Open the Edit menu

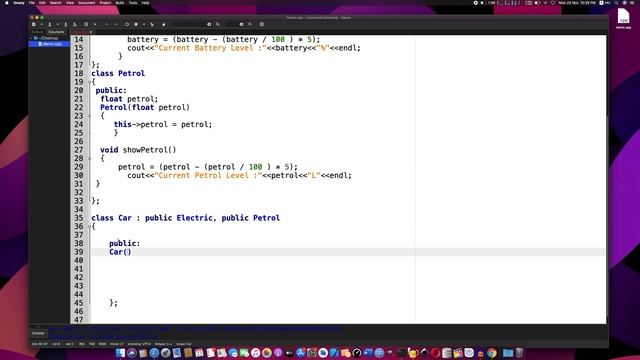tap(42, 2)
